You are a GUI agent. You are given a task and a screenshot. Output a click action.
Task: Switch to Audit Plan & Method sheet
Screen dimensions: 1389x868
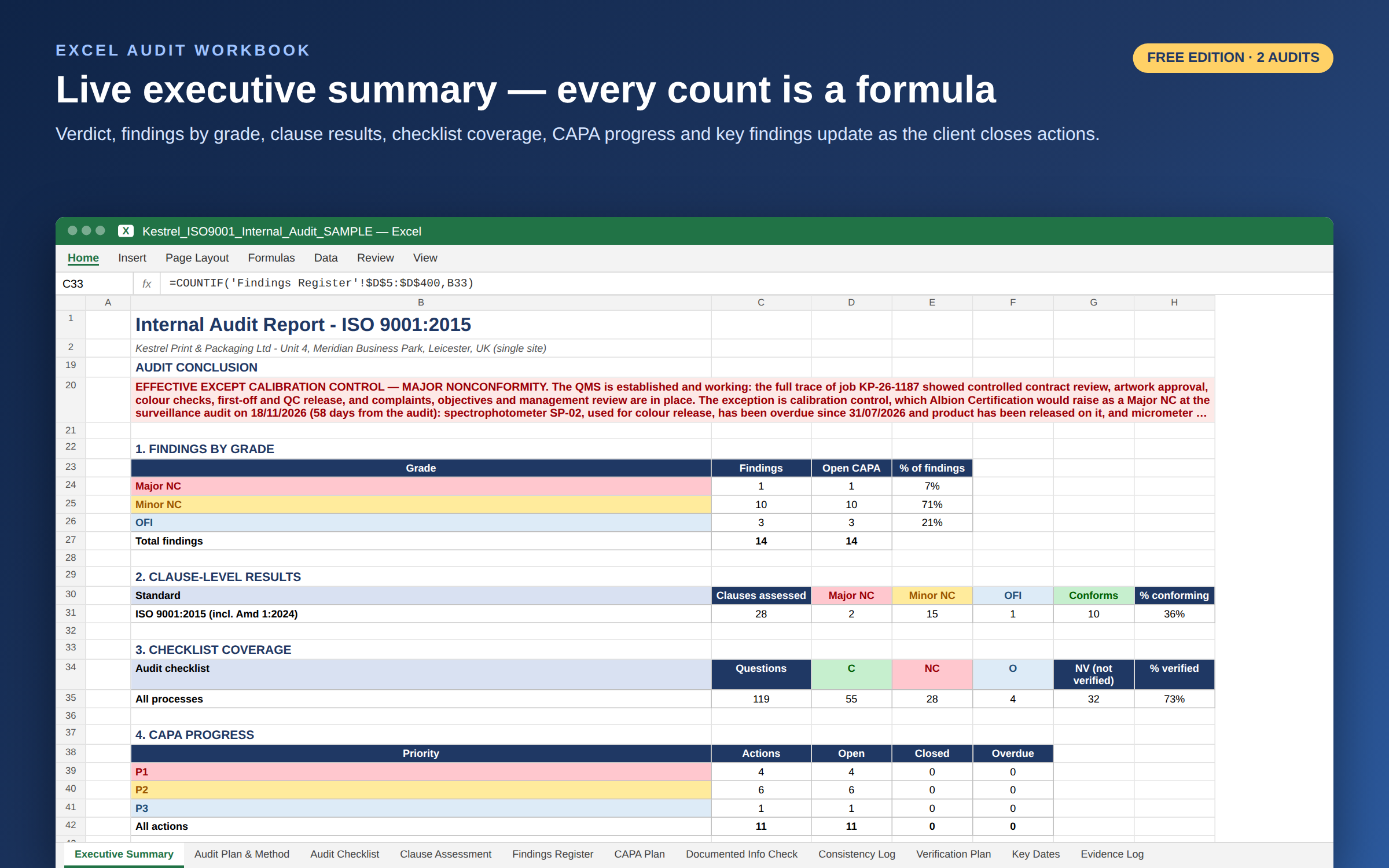242,854
